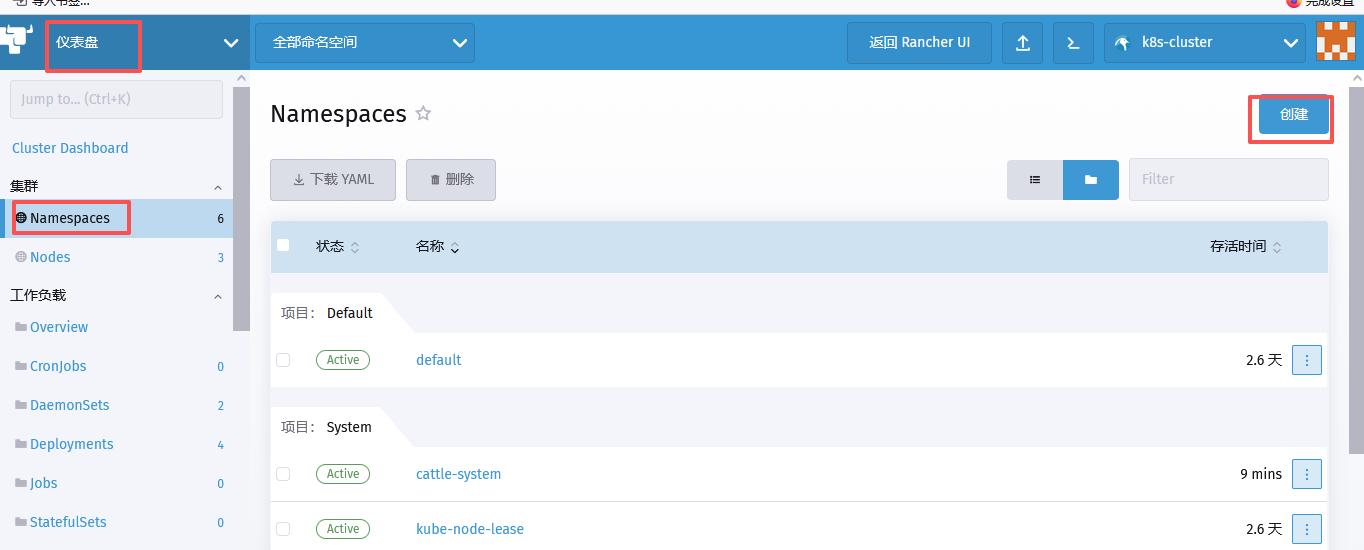Toggle the select-all checkbox in the header
This screenshot has height=550, width=1364.
point(283,245)
